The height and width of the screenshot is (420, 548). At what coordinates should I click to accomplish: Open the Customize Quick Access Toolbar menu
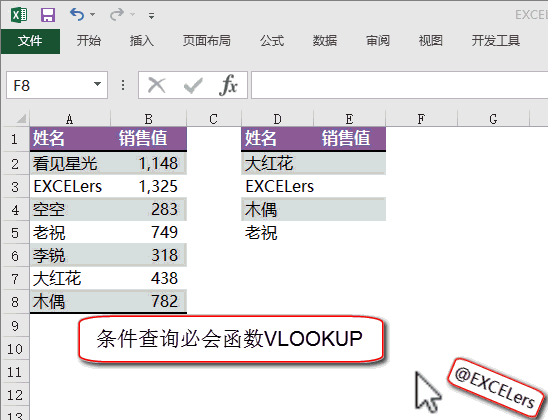(x=151, y=16)
